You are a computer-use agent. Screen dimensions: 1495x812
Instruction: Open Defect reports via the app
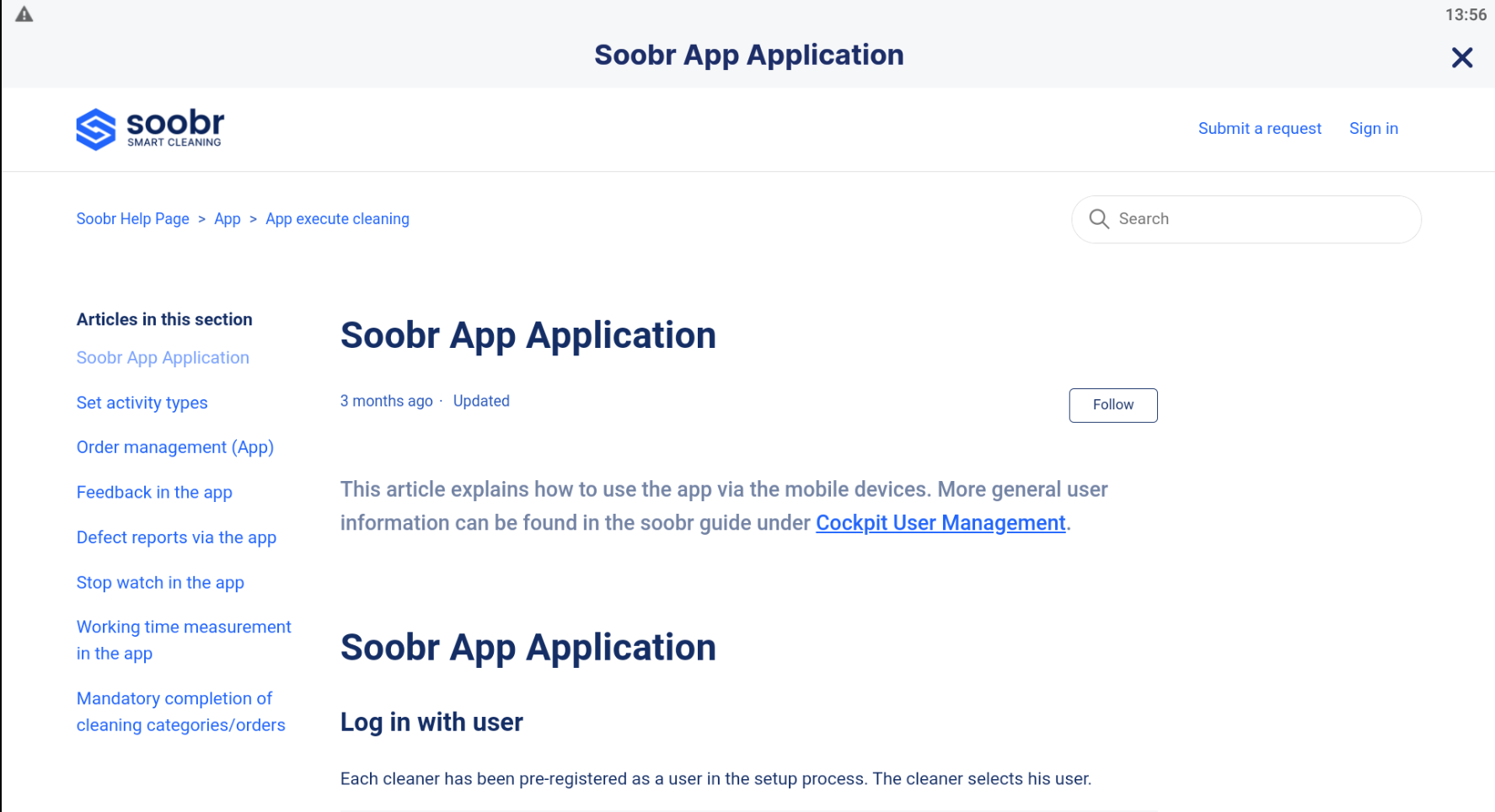(x=176, y=537)
